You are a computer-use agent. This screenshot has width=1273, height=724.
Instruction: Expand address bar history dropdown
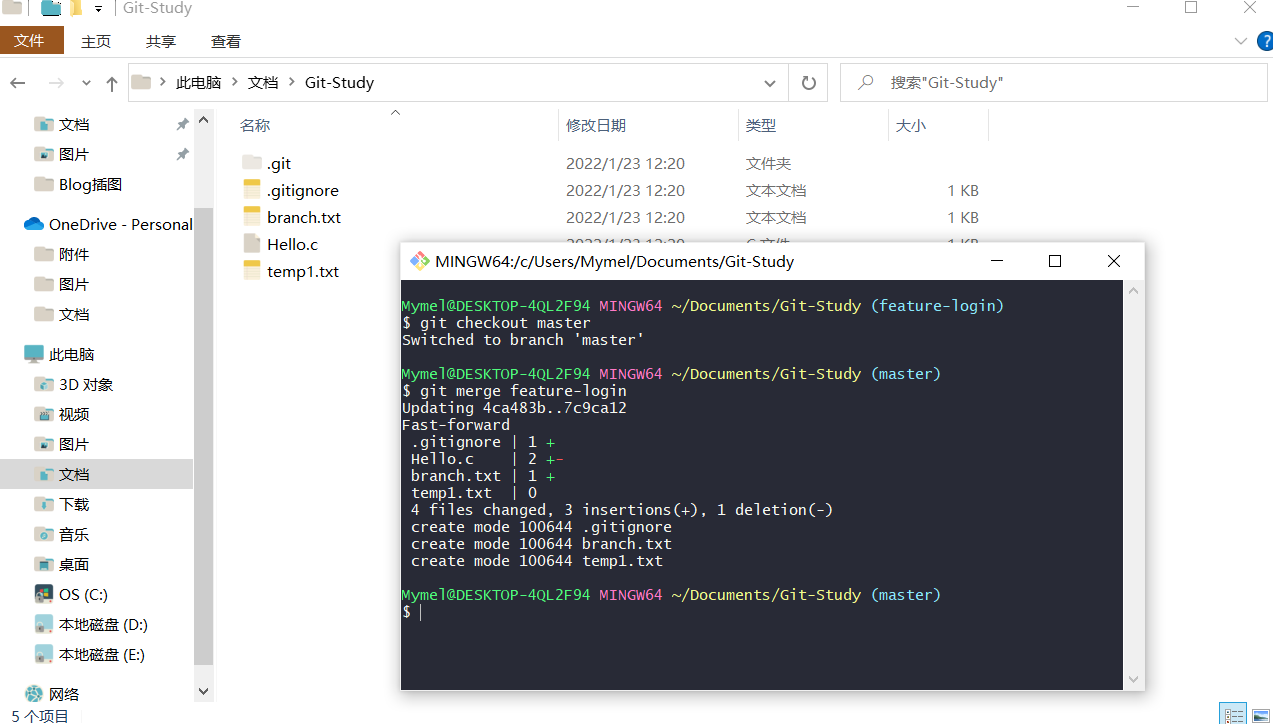pyautogui.click(x=770, y=83)
